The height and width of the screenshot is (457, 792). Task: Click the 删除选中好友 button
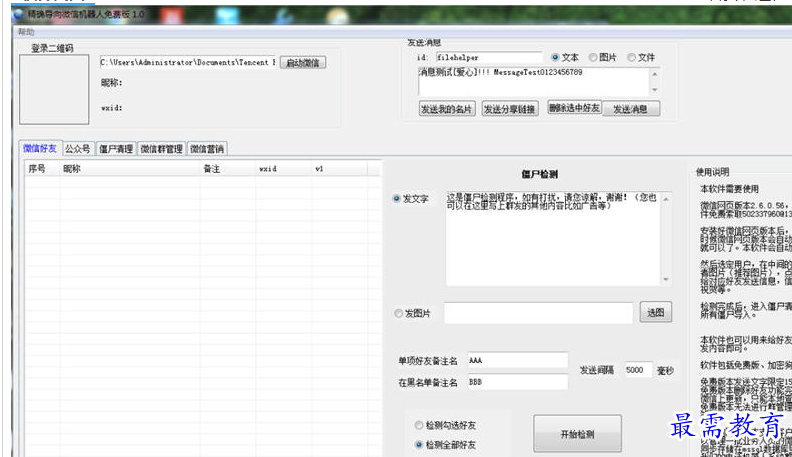click(x=574, y=108)
